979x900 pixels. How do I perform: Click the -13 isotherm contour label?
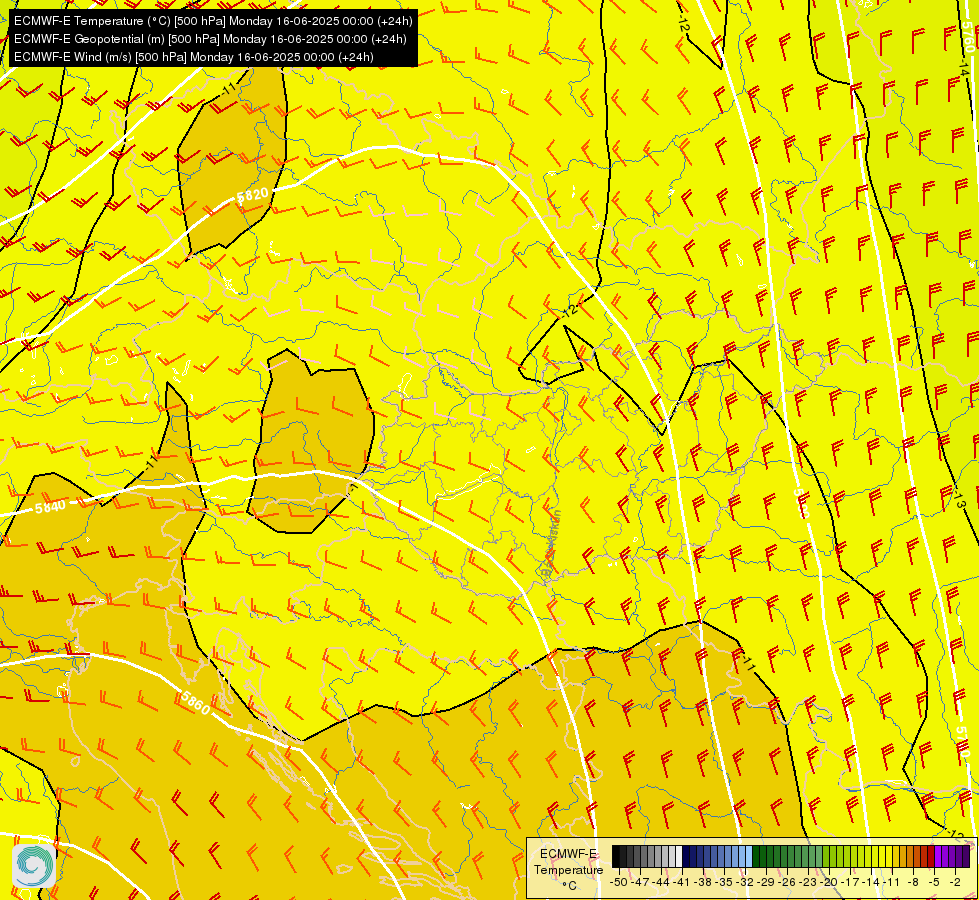click(x=960, y=500)
